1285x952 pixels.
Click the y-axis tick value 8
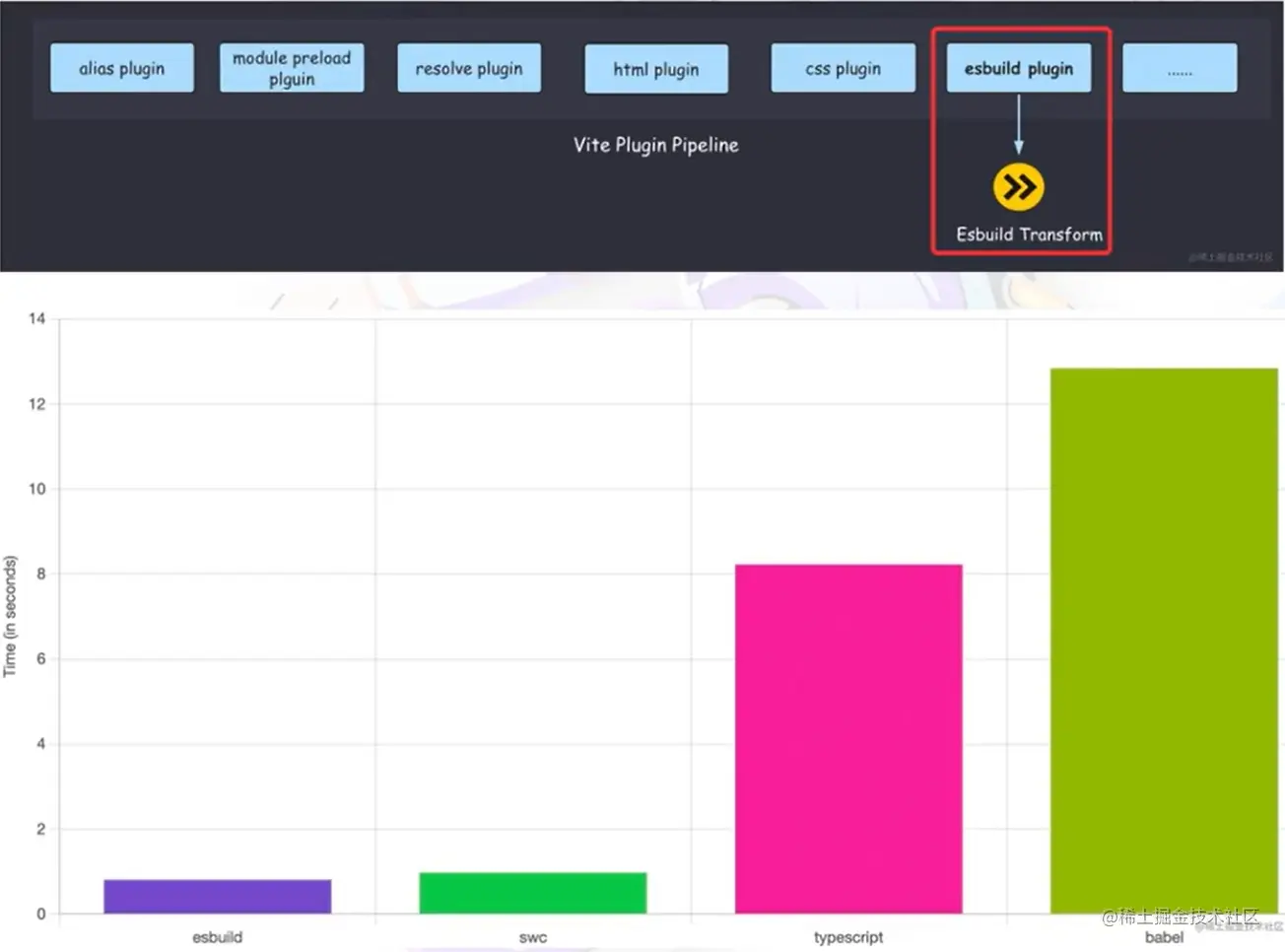(x=41, y=574)
